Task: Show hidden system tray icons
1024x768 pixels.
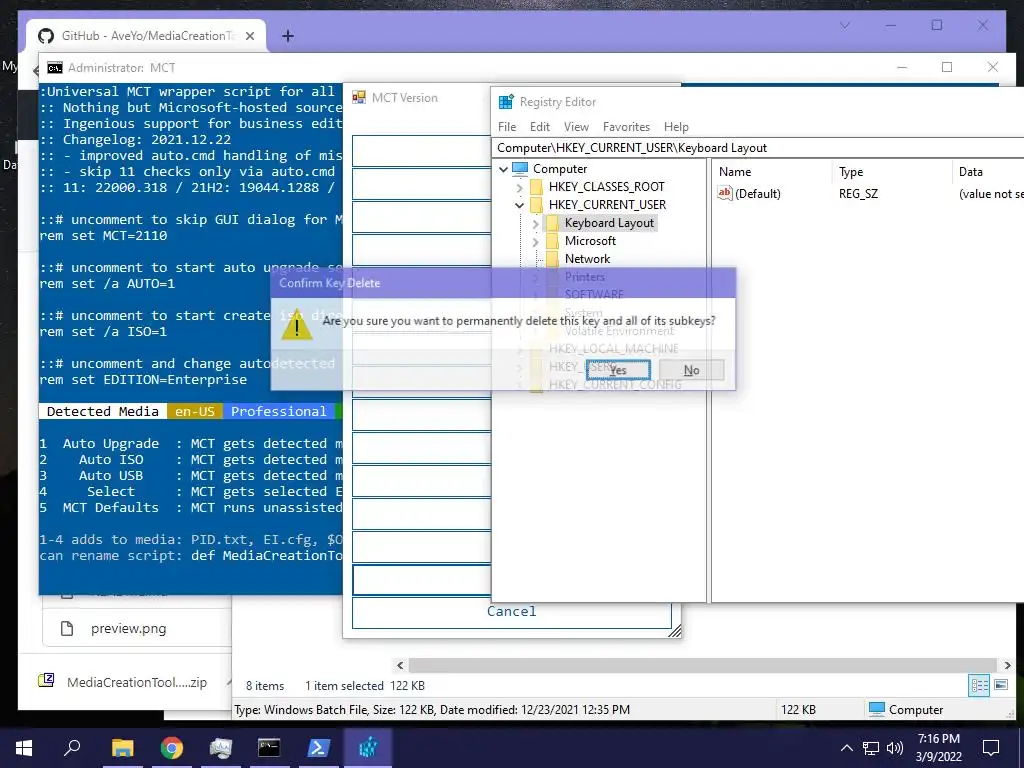Action: coord(846,748)
